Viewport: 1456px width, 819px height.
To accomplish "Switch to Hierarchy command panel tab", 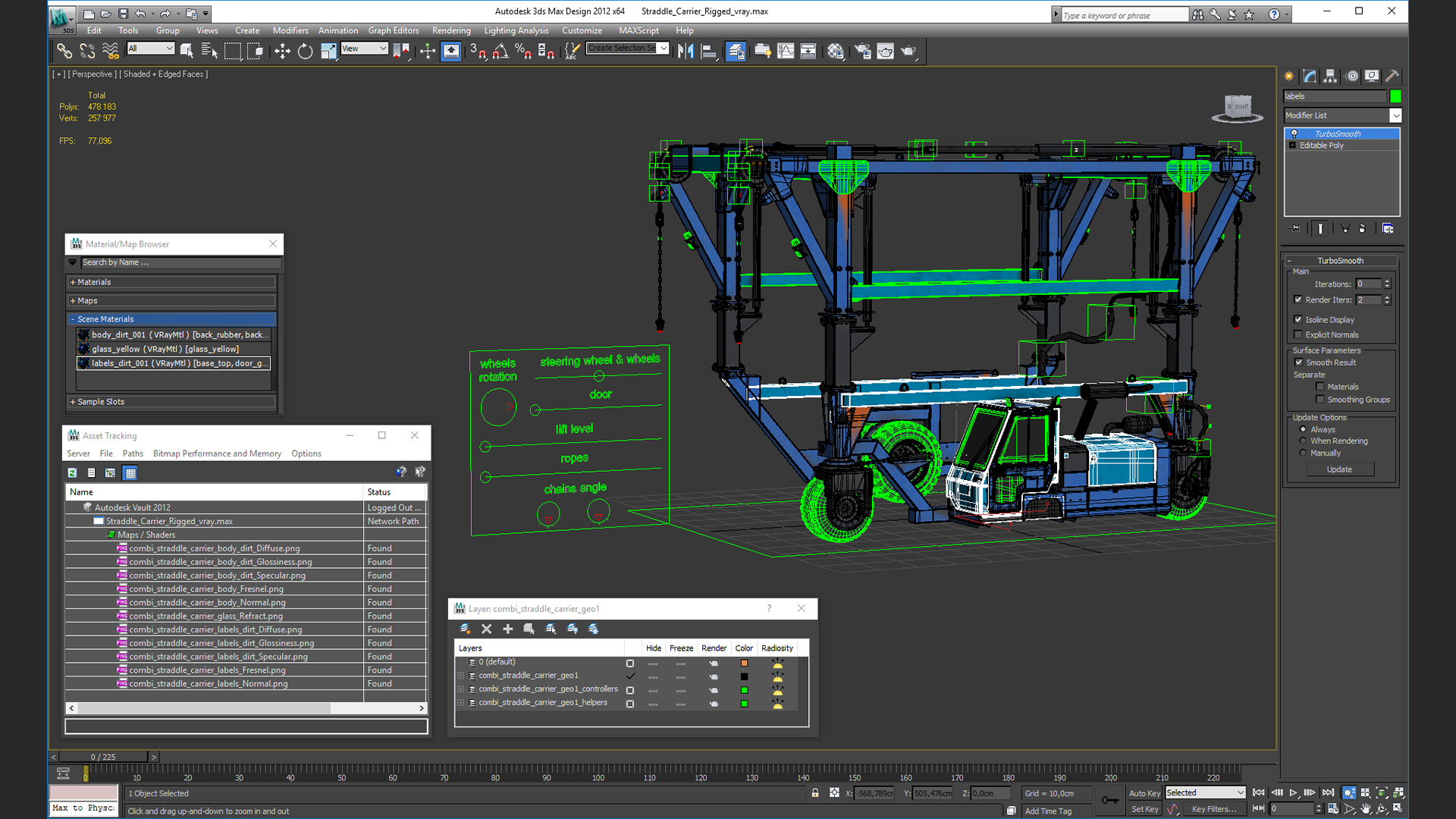I will pos(1330,76).
